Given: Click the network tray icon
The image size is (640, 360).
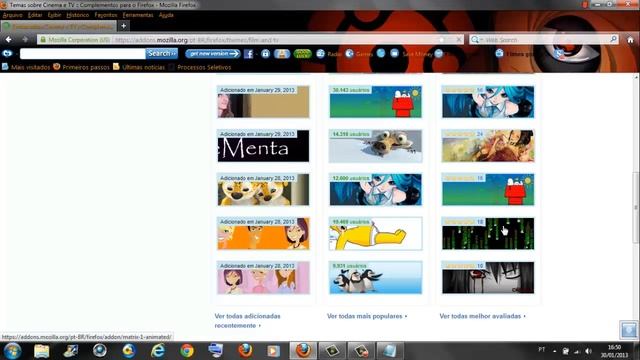Looking at the screenshot, I should [x=577, y=351].
